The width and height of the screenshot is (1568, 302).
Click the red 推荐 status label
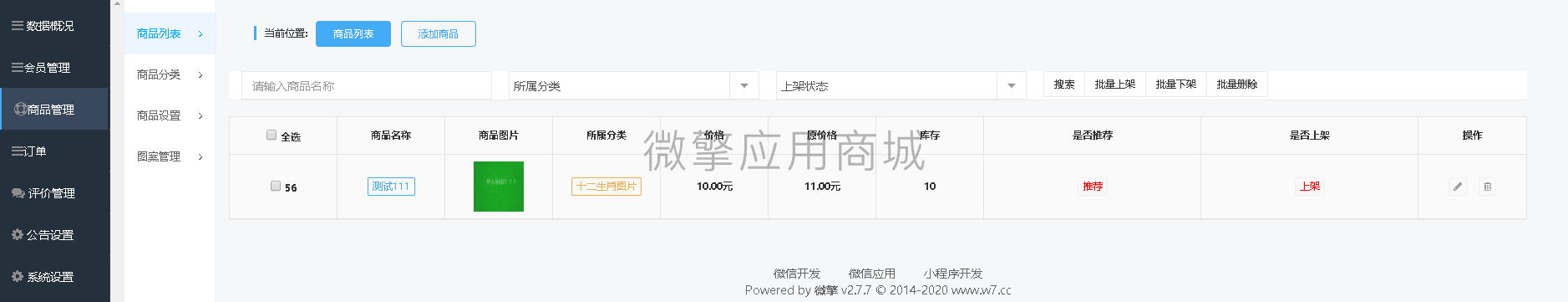(x=1093, y=187)
